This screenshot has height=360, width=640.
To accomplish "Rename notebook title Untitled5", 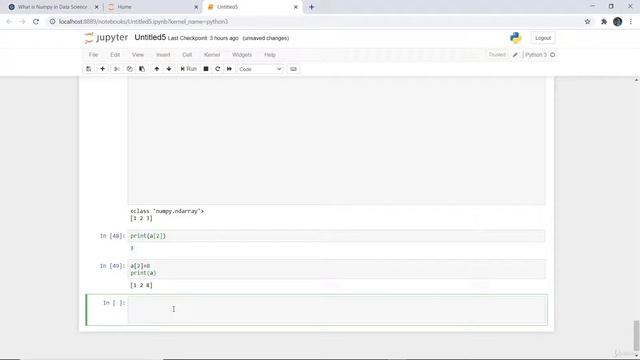I will (150, 38).
